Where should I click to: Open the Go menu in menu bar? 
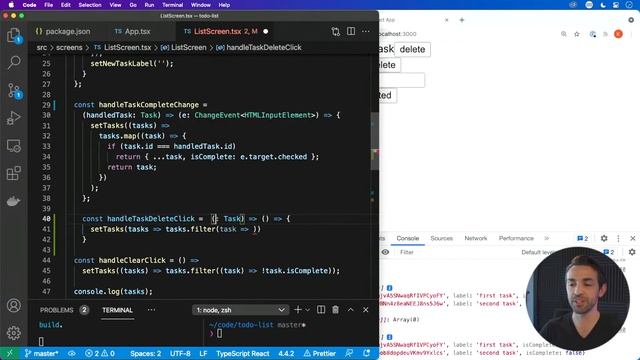[x=133, y=5]
